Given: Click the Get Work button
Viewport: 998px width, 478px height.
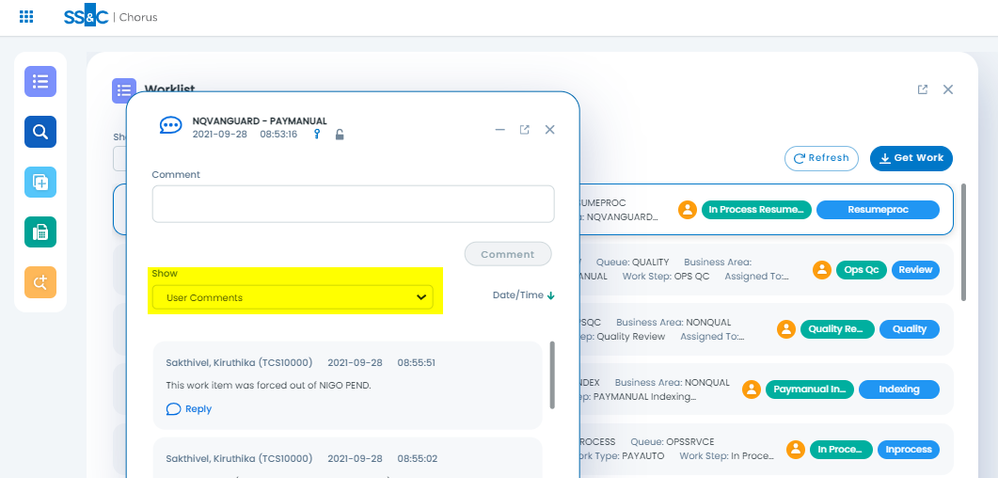Looking at the screenshot, I should (x=911, y=158).
